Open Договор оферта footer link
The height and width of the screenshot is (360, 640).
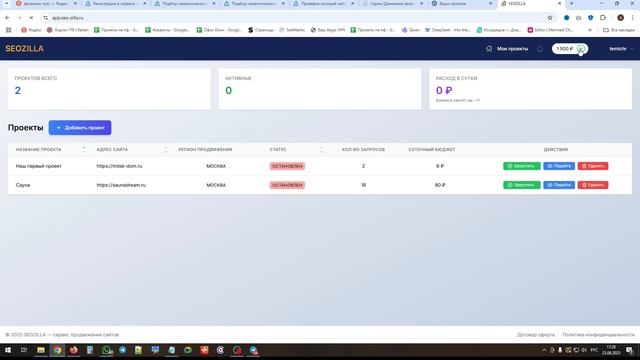536,335
